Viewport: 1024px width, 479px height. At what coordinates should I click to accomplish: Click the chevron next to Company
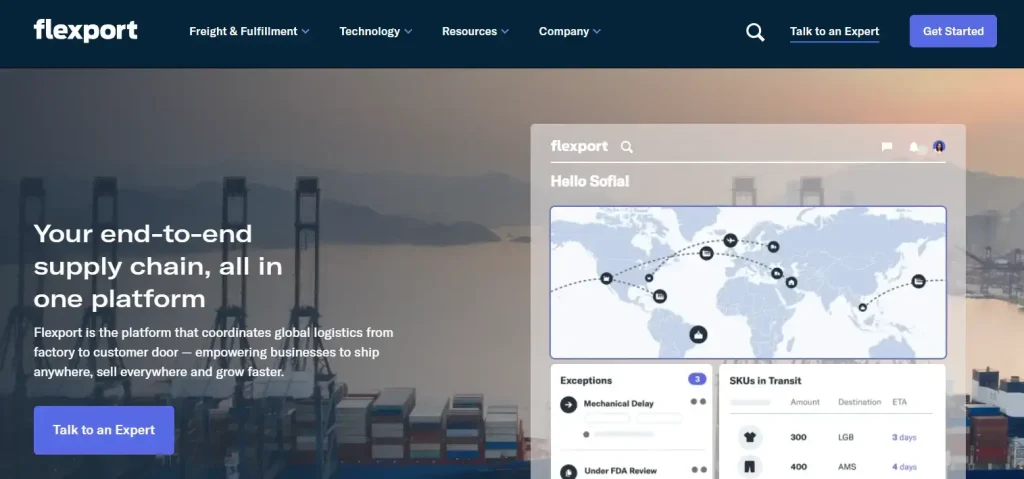(x=596, y=31)
